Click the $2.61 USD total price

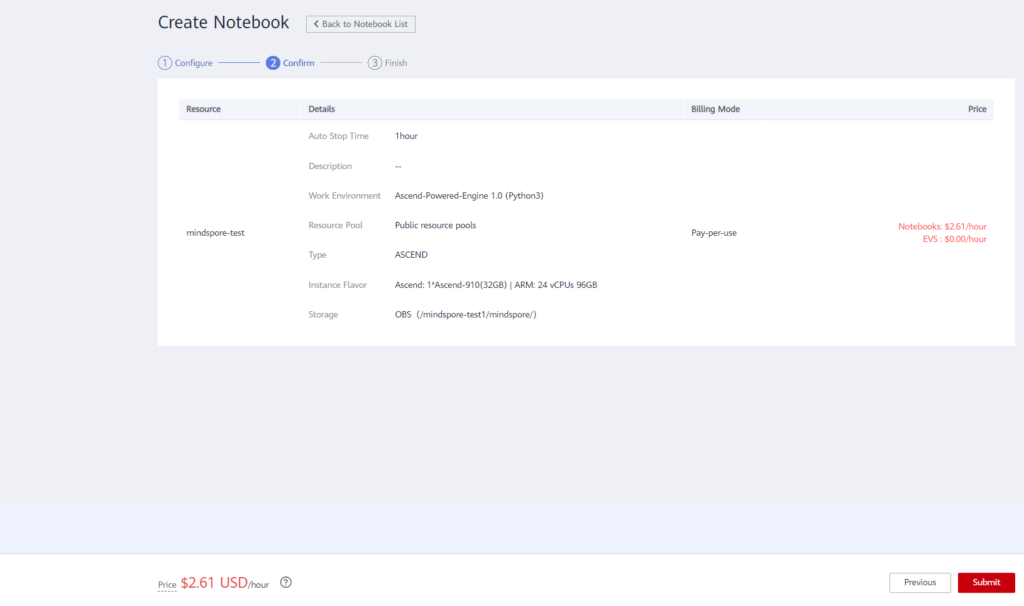click(x=214, y=582)
